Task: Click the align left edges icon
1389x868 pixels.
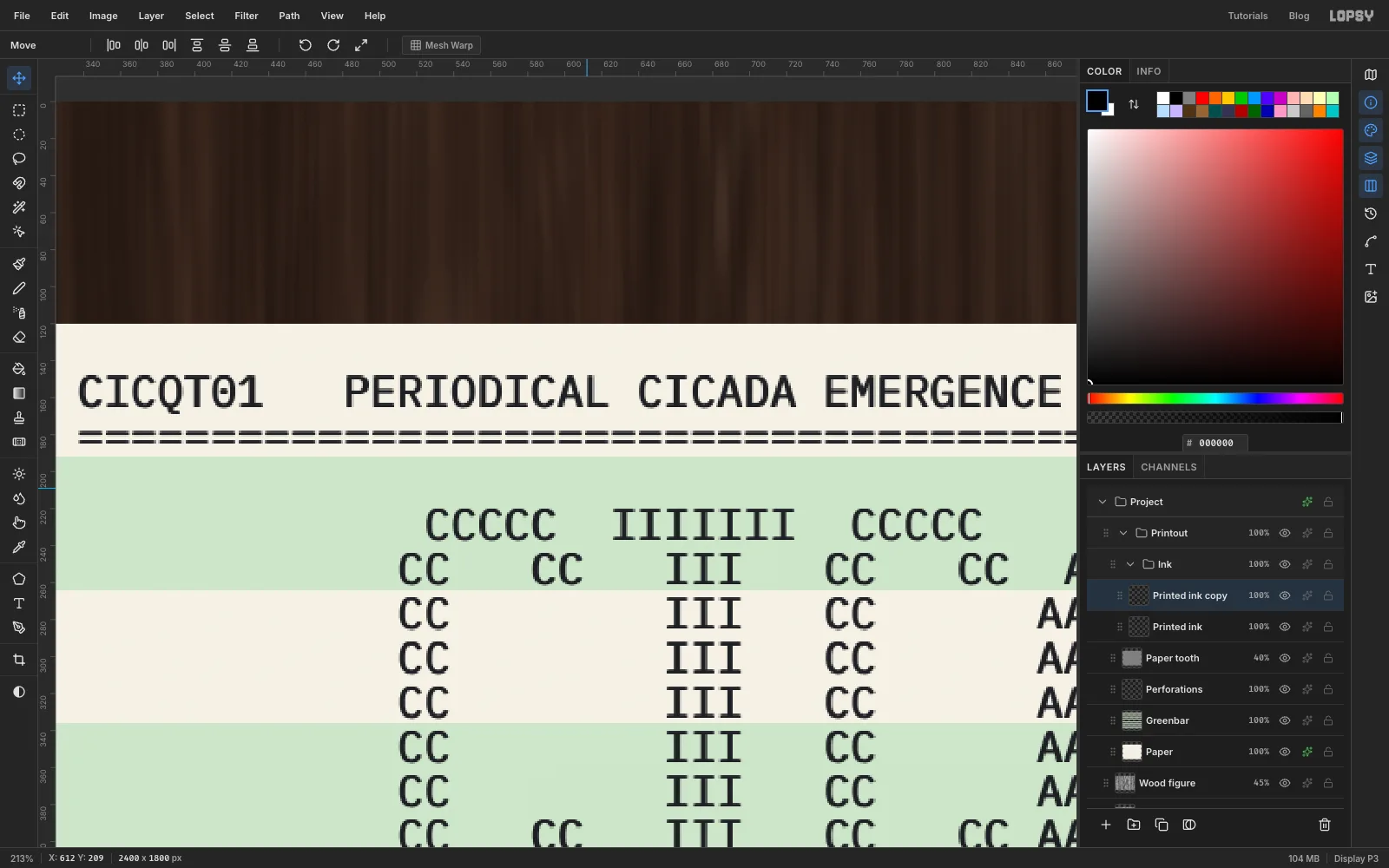Action: pos(114,45)
